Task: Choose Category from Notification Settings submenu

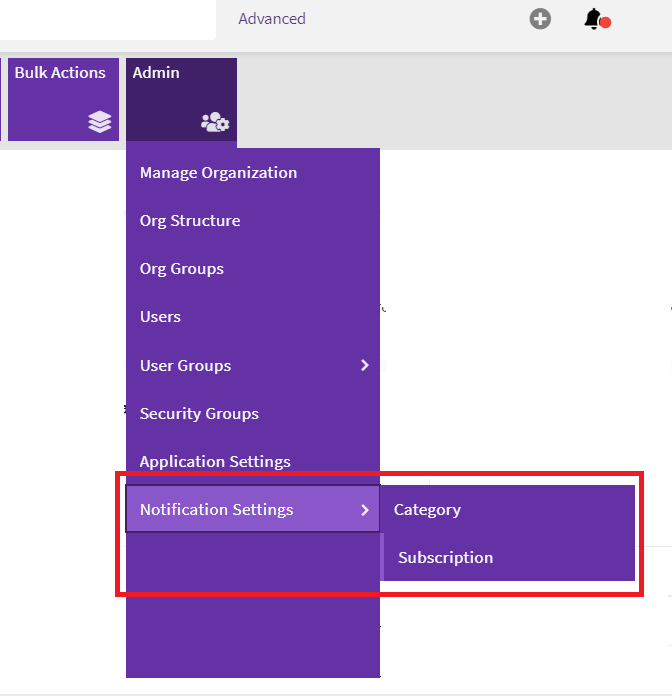Action: tap(427, 510)
